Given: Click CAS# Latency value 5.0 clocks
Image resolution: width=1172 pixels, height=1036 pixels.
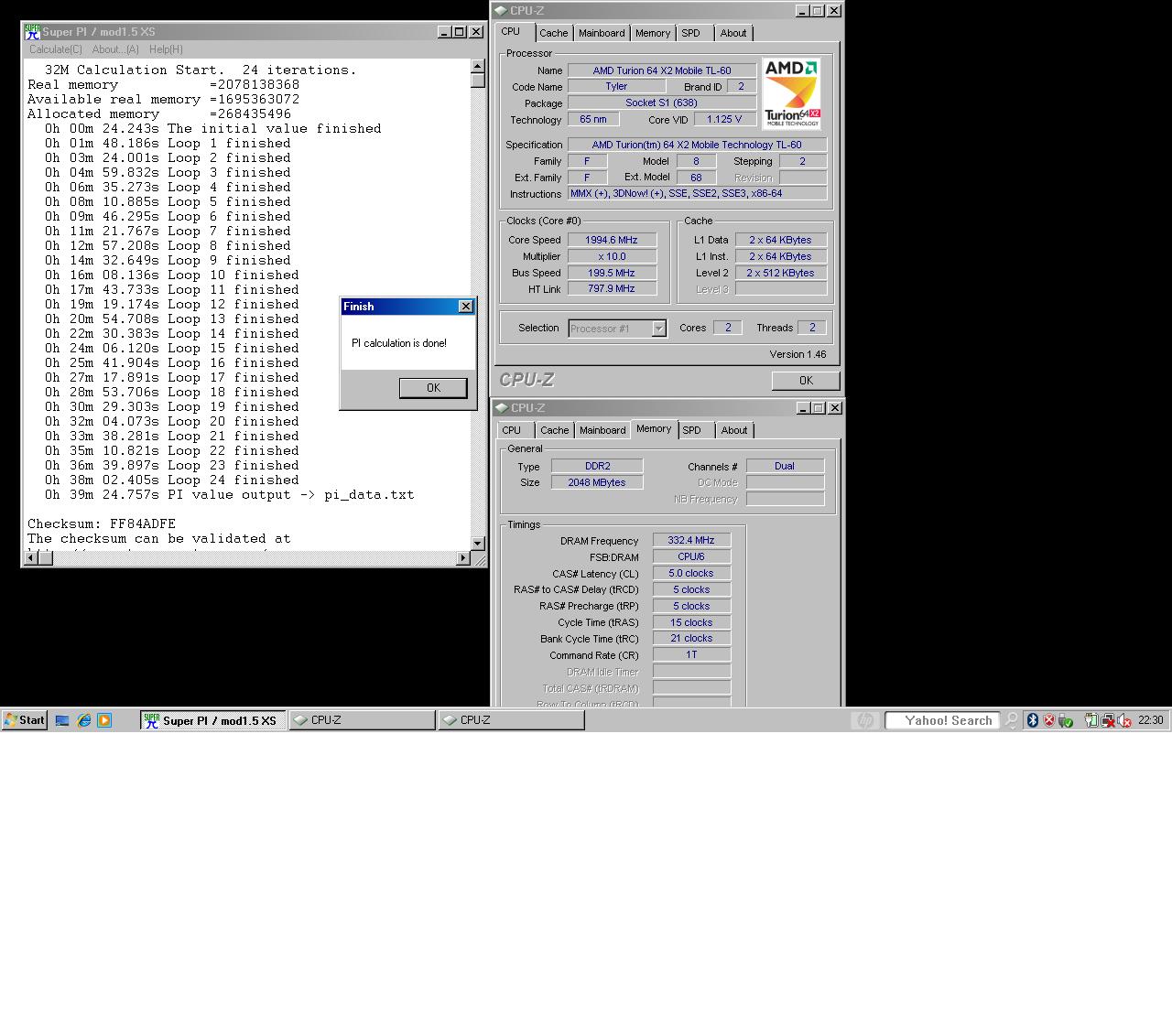Looking at the screenshot, I should (691, 573).
